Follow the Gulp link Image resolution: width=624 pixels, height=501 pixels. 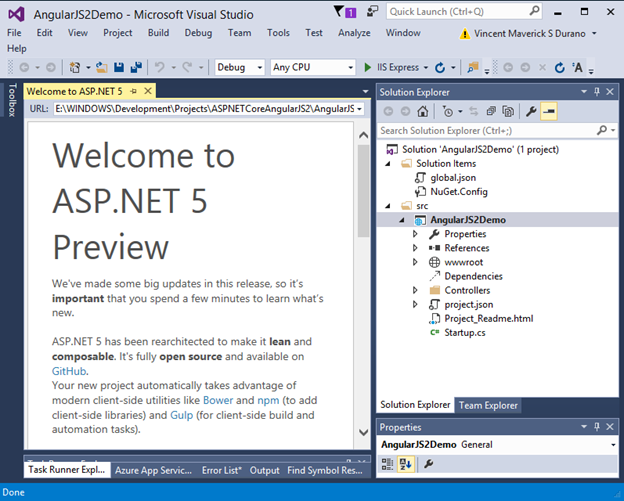click(181, 415)
